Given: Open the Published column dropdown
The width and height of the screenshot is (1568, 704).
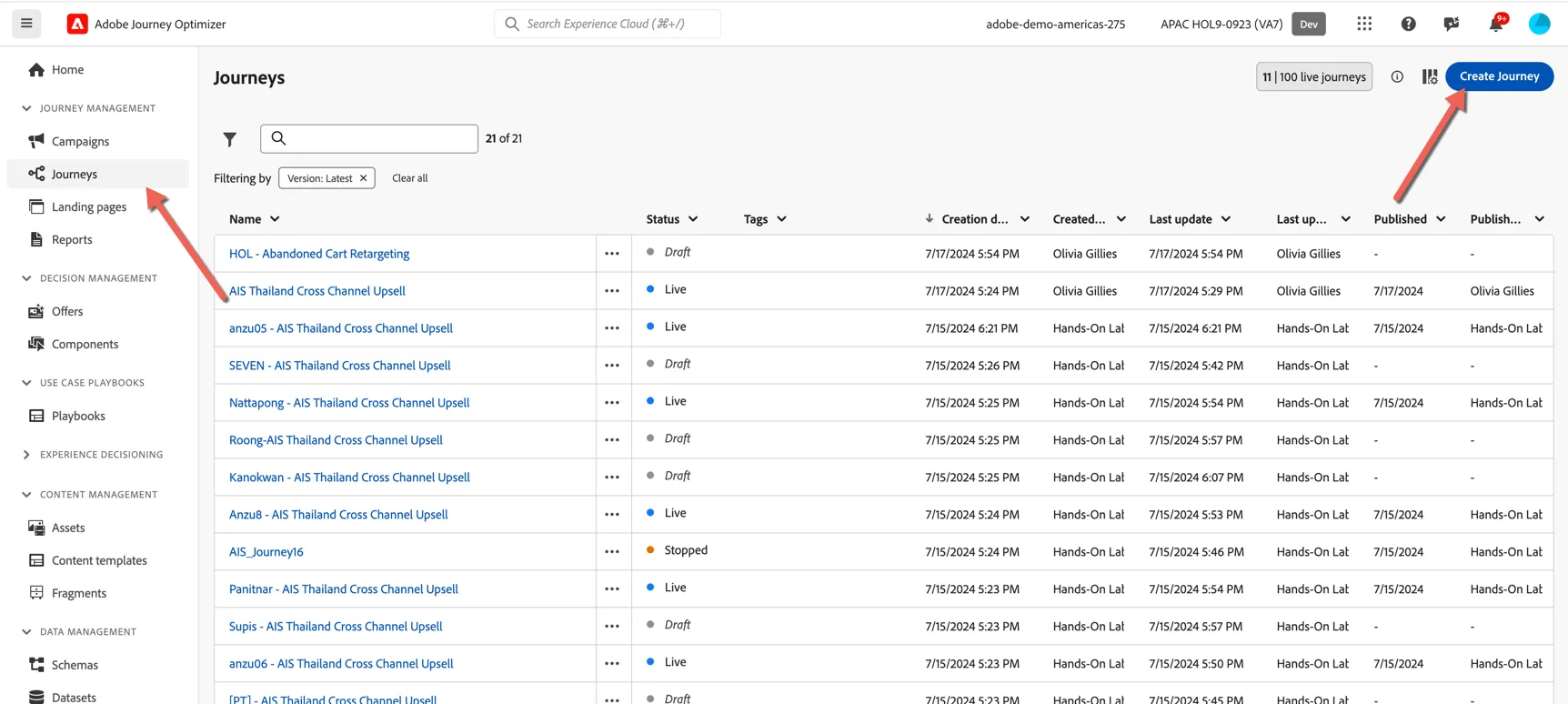Looking at the screenshot, I should [x=1441, y=219].
